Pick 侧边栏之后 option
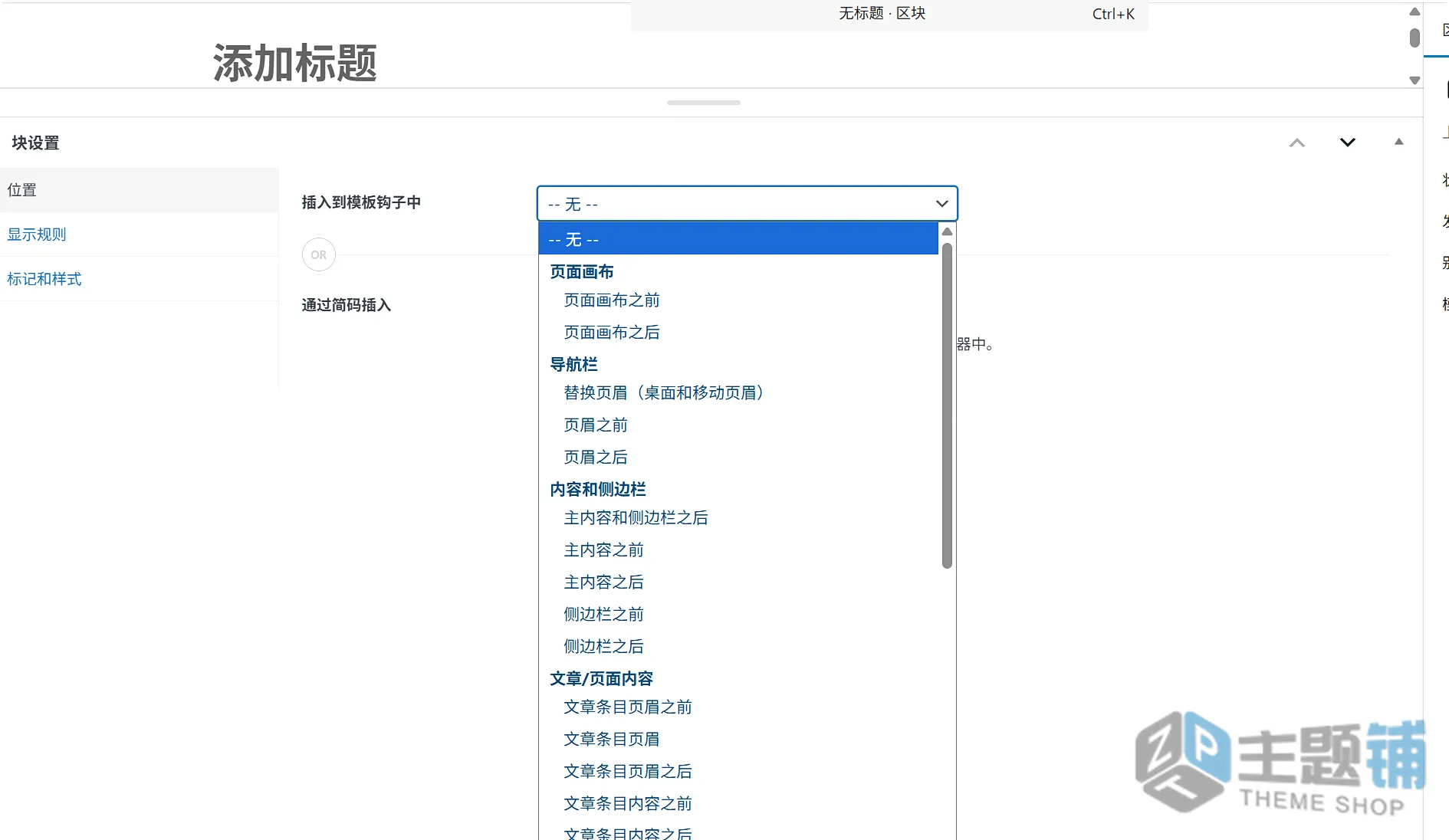The height and width of the screenshot is (840, 1449). pos(603,647)
